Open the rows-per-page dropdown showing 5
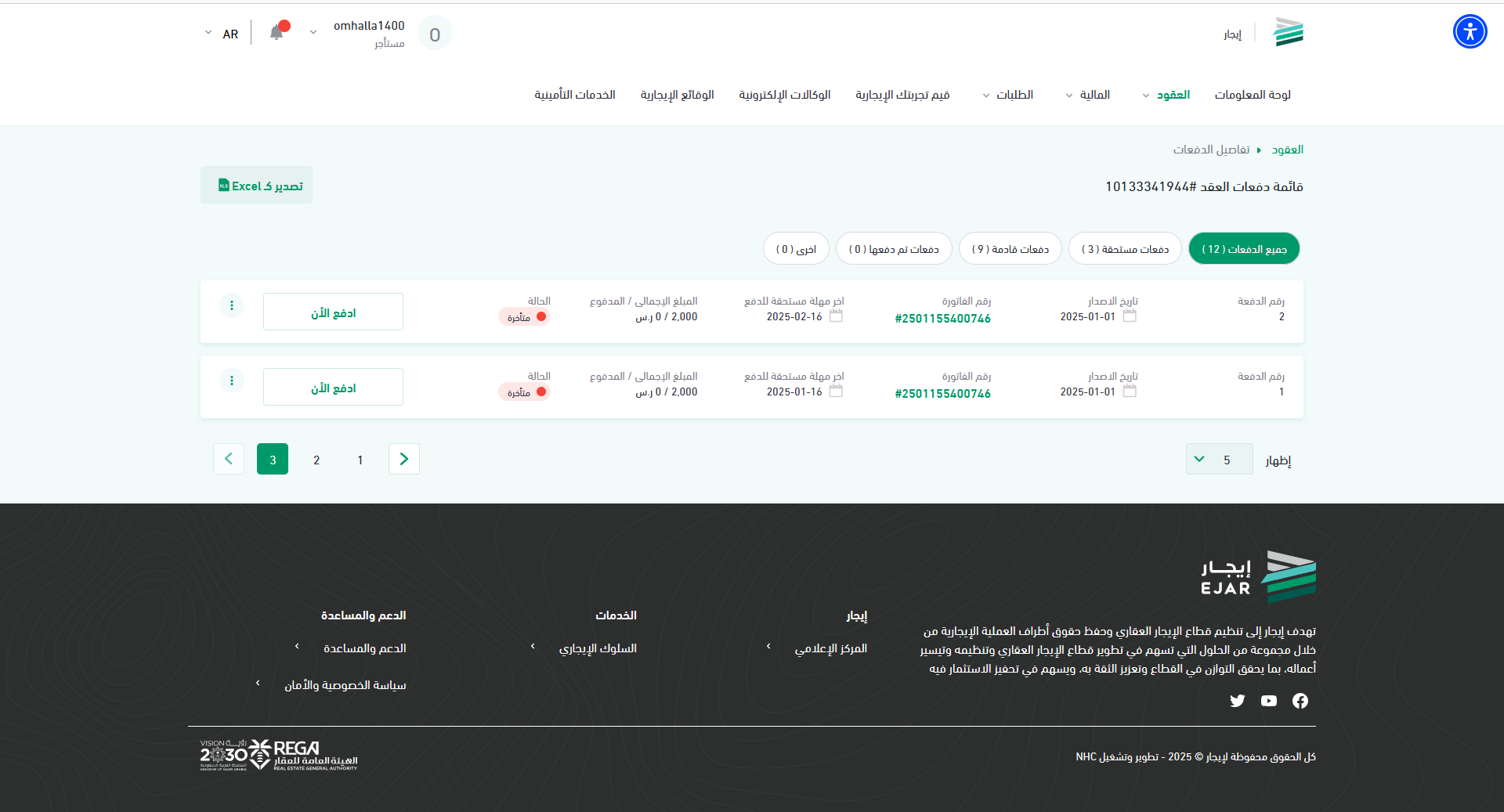Screen dimensions: 1504x812 (1219, 460)
